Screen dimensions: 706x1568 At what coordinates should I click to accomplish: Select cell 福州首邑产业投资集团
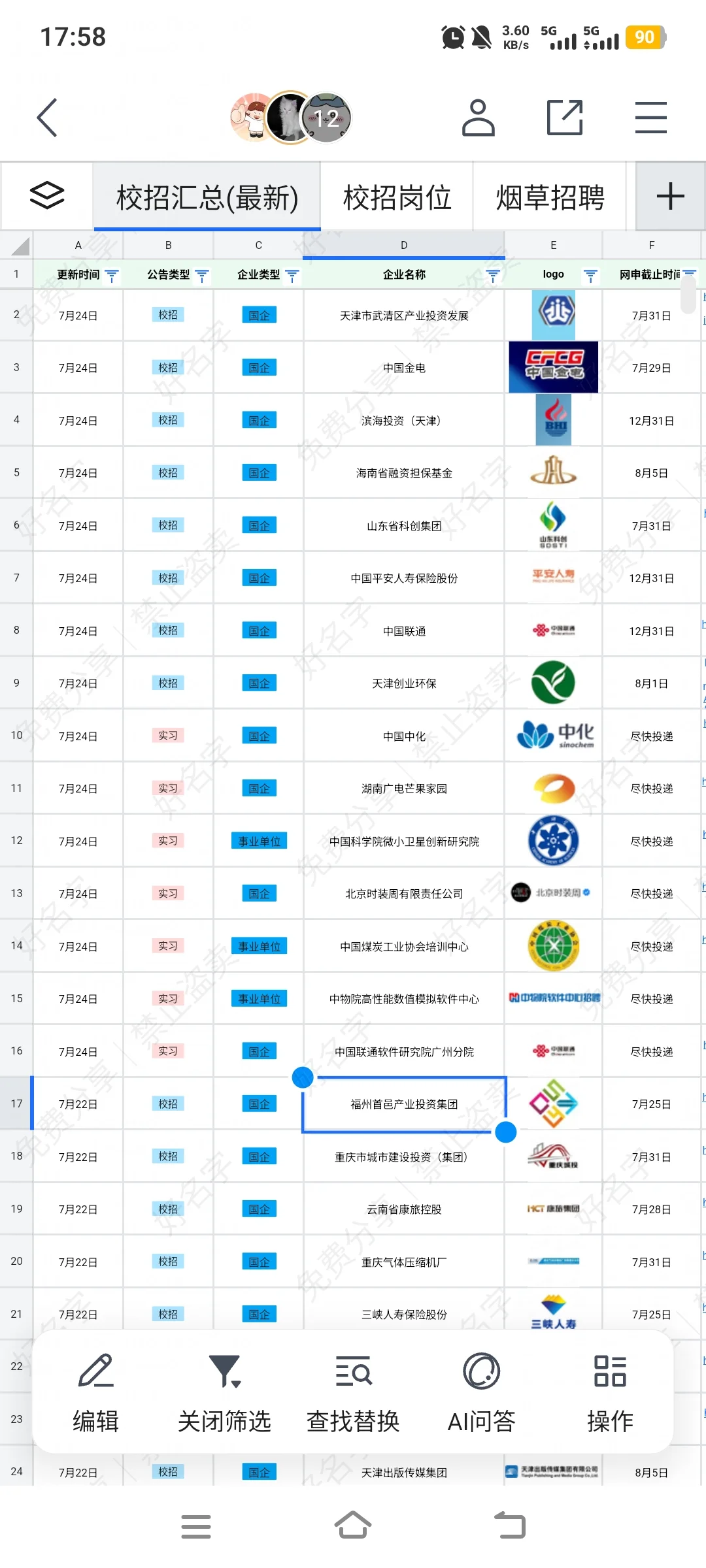point(404,1104)
